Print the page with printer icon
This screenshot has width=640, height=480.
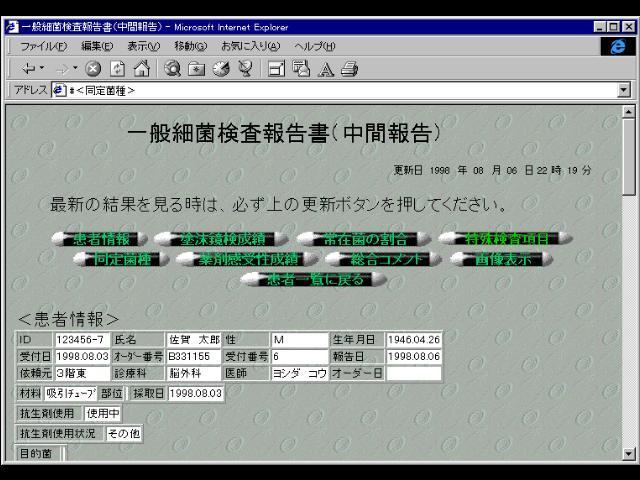348,69
